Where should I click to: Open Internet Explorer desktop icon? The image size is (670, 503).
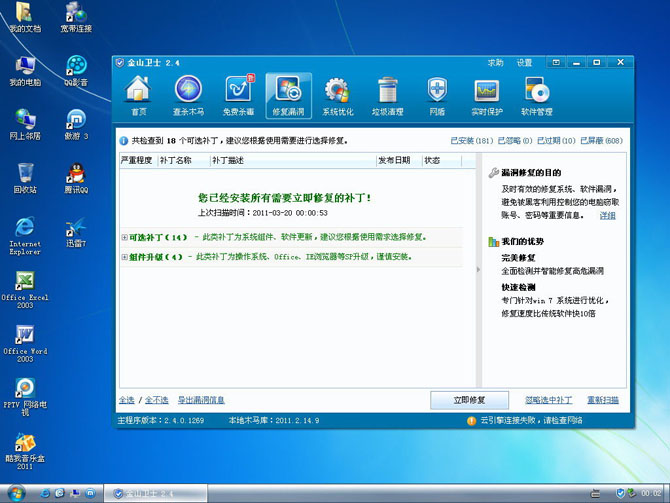pyautogui.click(x=25, y=236)
